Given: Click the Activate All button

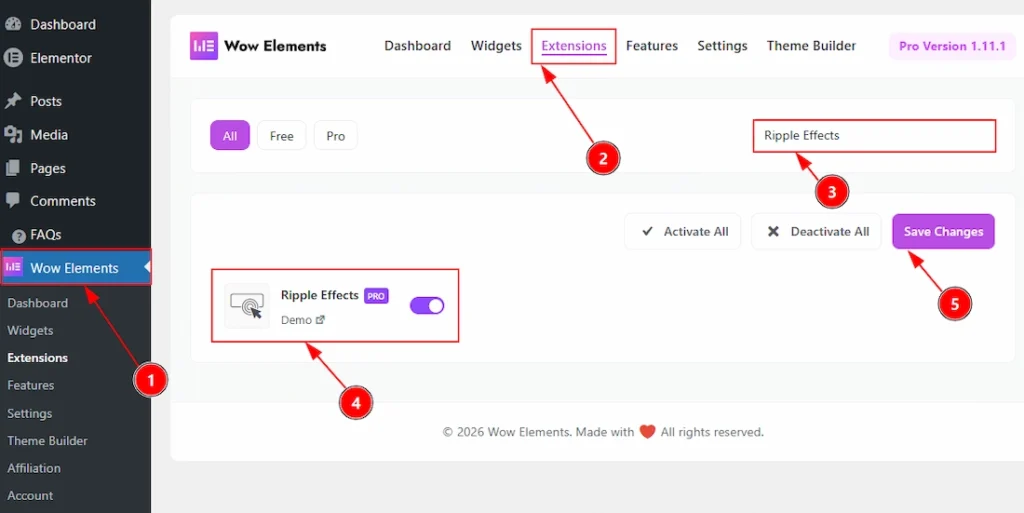Looking at the screenshot, I should pyautogui.click(x=683, y=232).
